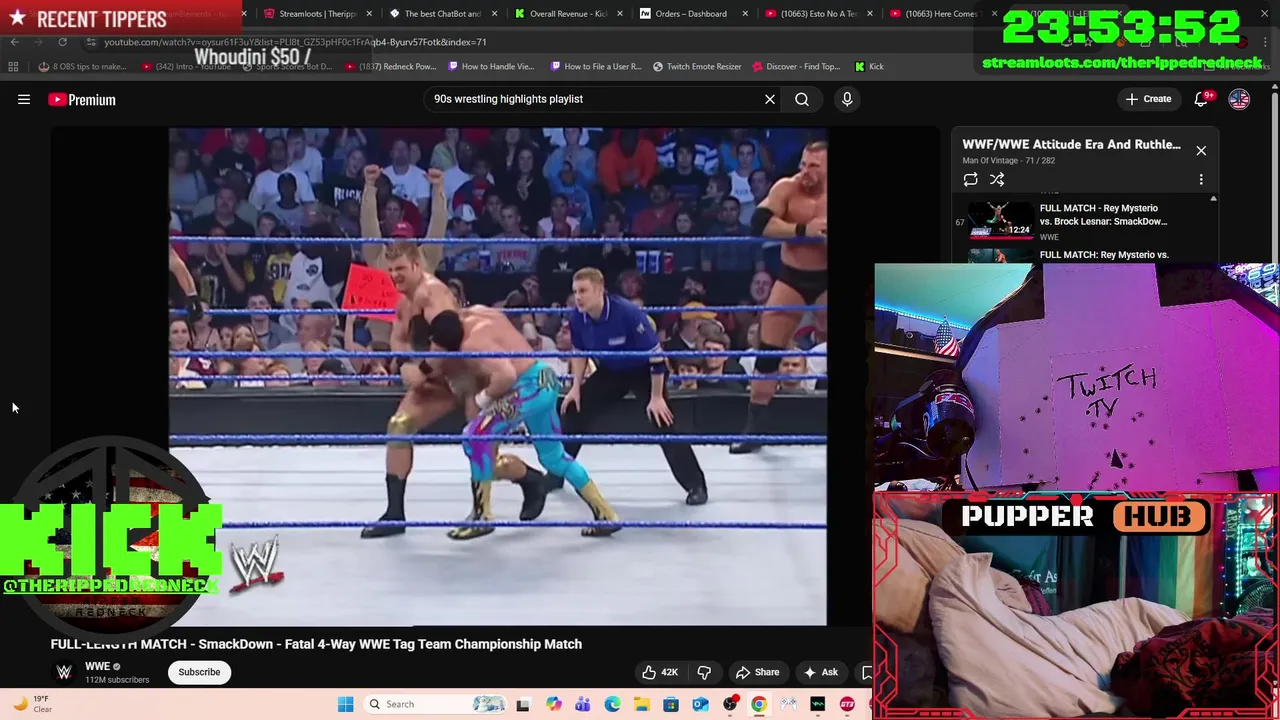1280x720 pixels.
Task: Close the Orders – Dashboard tab
Action: point(745,14)
